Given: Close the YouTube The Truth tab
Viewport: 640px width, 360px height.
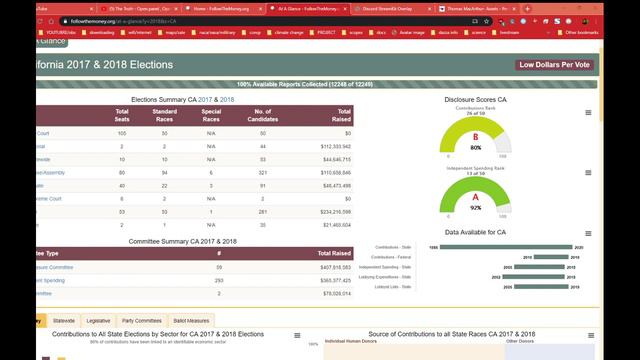Looking at the screenshot, I should click(176, 9).
